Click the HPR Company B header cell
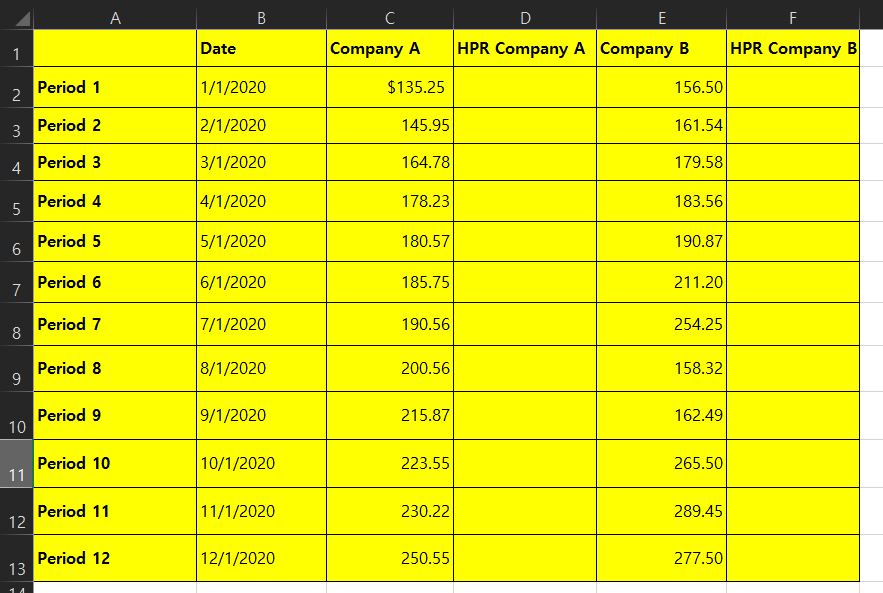883x593 pixels. click(x=792, y=48)
